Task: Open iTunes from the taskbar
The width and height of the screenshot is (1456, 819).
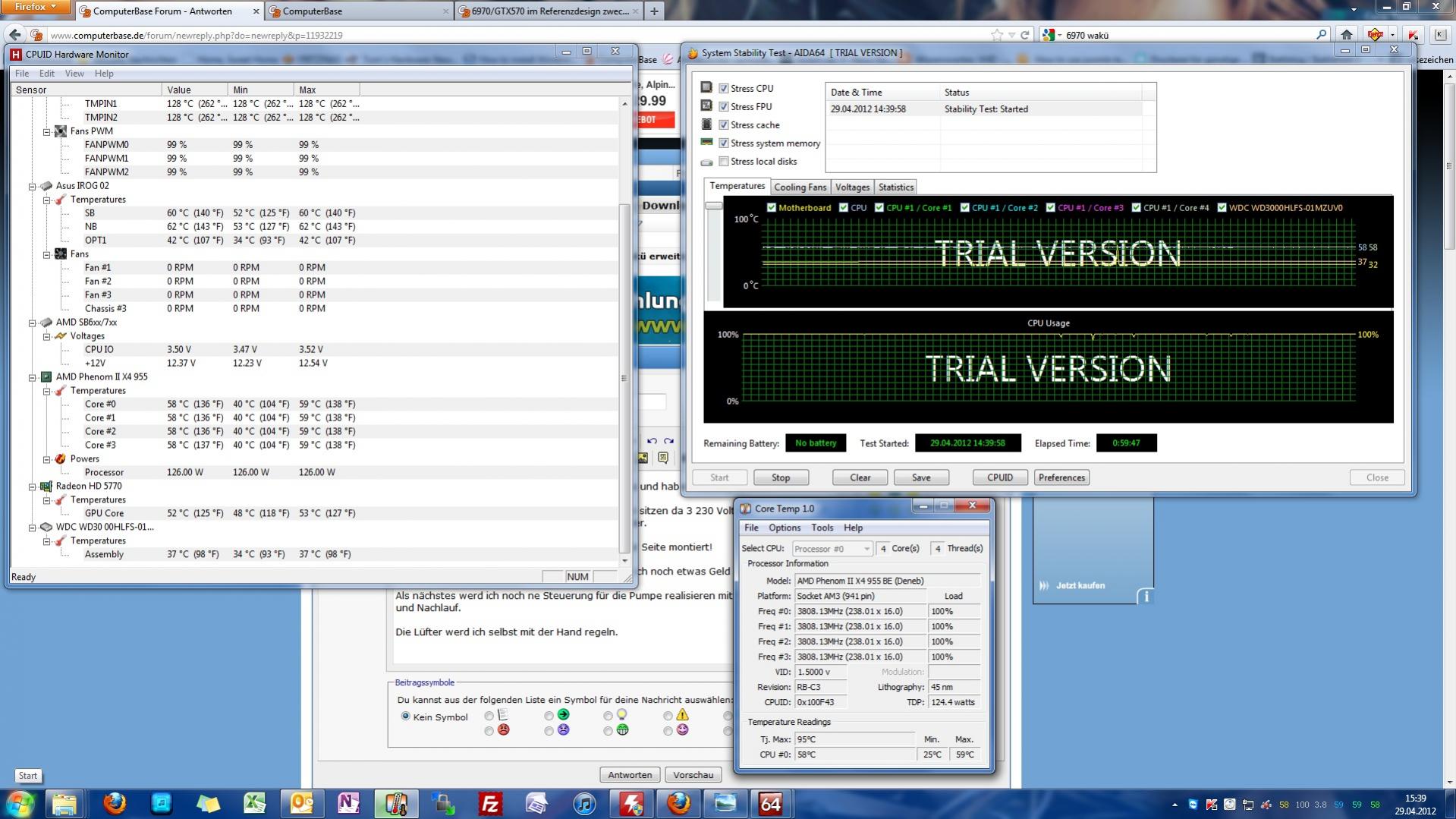Action: pyautogui.click(x=584, y=803)
